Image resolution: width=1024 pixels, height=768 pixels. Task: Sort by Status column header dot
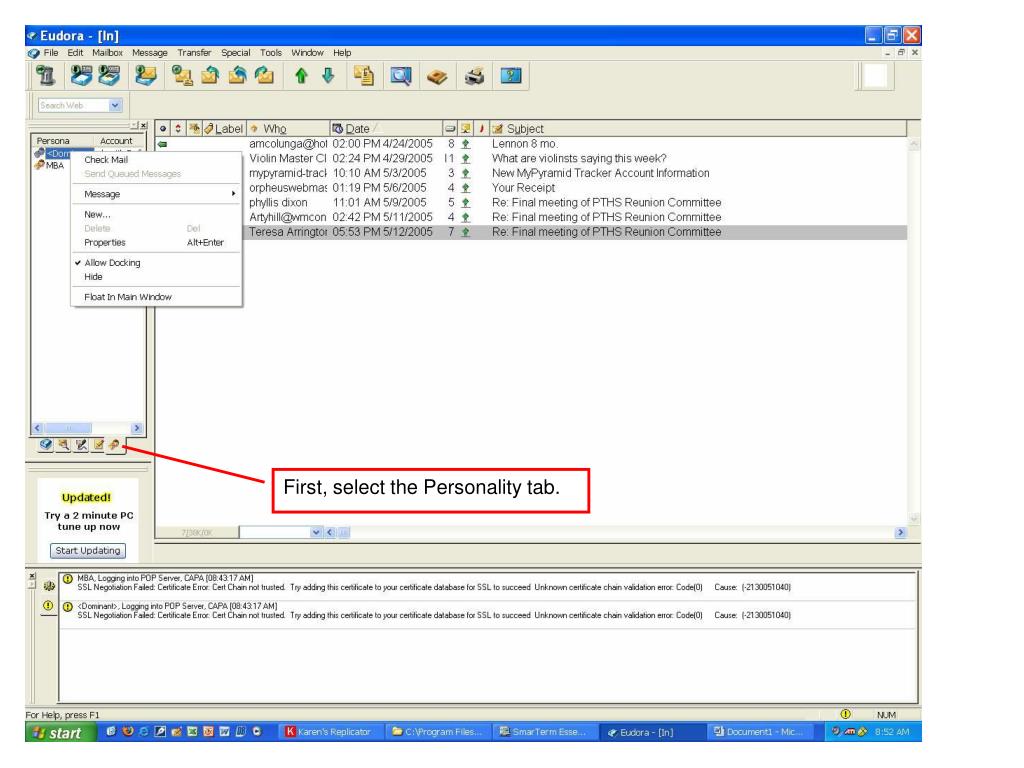163,129
